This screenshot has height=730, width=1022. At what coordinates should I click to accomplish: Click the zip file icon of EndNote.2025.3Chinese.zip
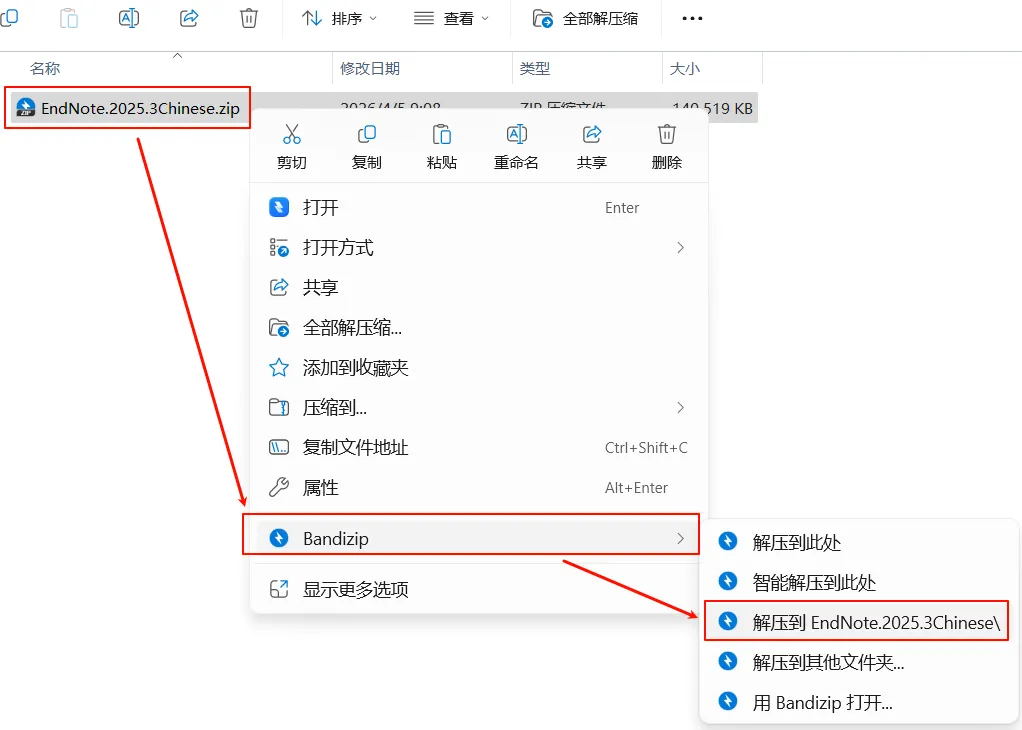click(25, 108)
